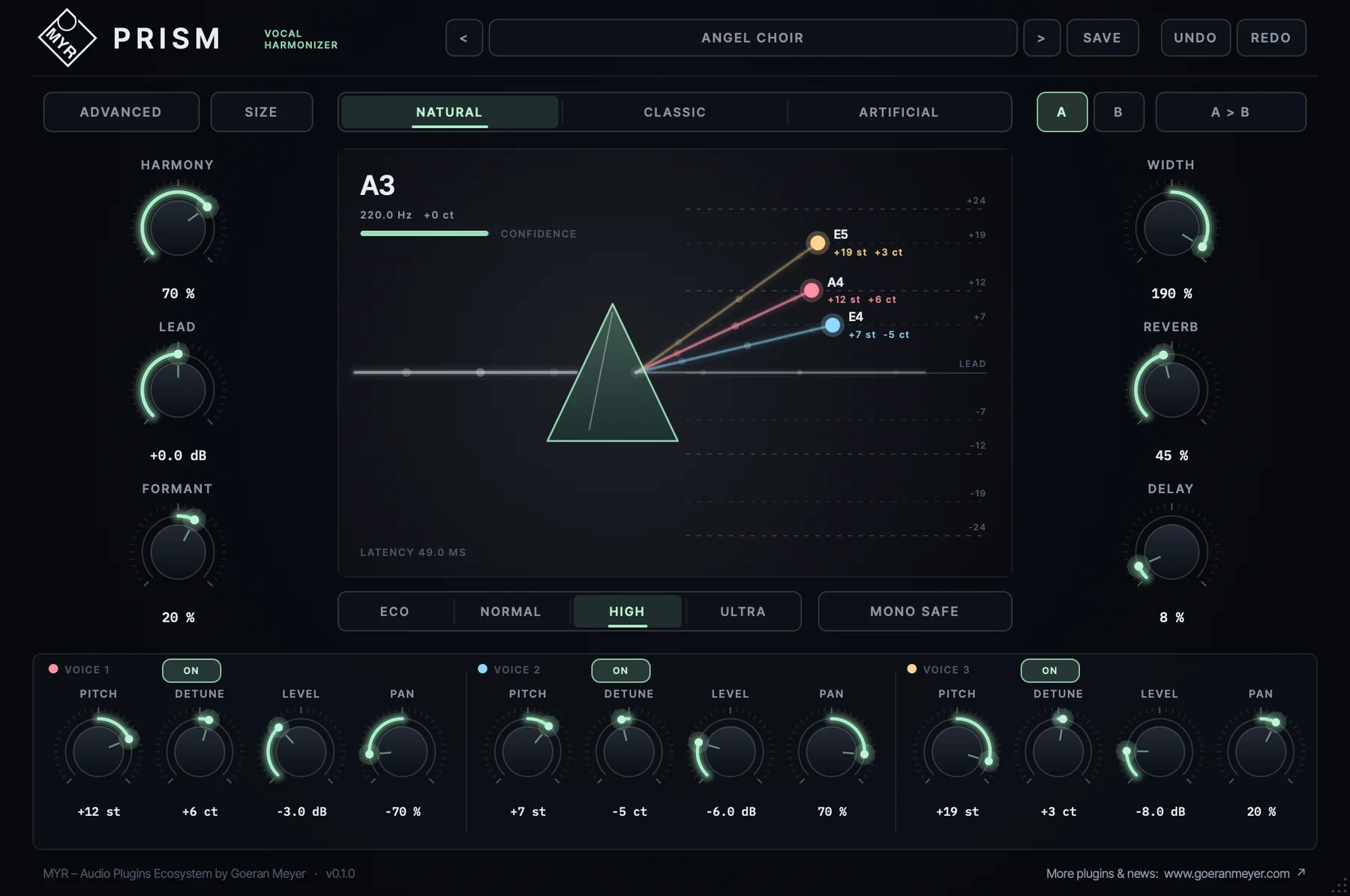1350x896 pixels.
Task: Click the Redo button
Action: [1271, 37]
